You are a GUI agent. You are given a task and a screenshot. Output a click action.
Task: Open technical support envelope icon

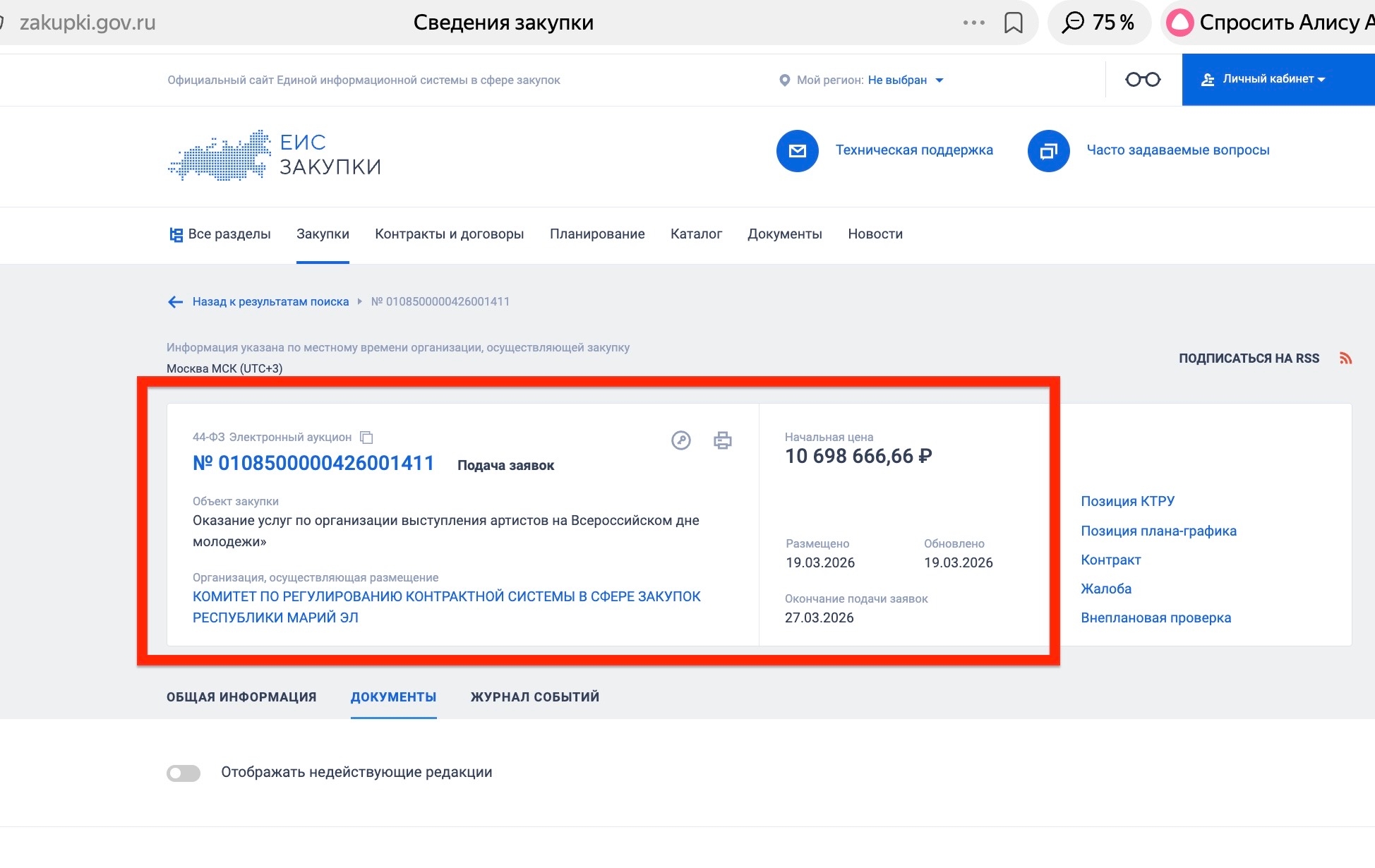click(x=797, y=150)
